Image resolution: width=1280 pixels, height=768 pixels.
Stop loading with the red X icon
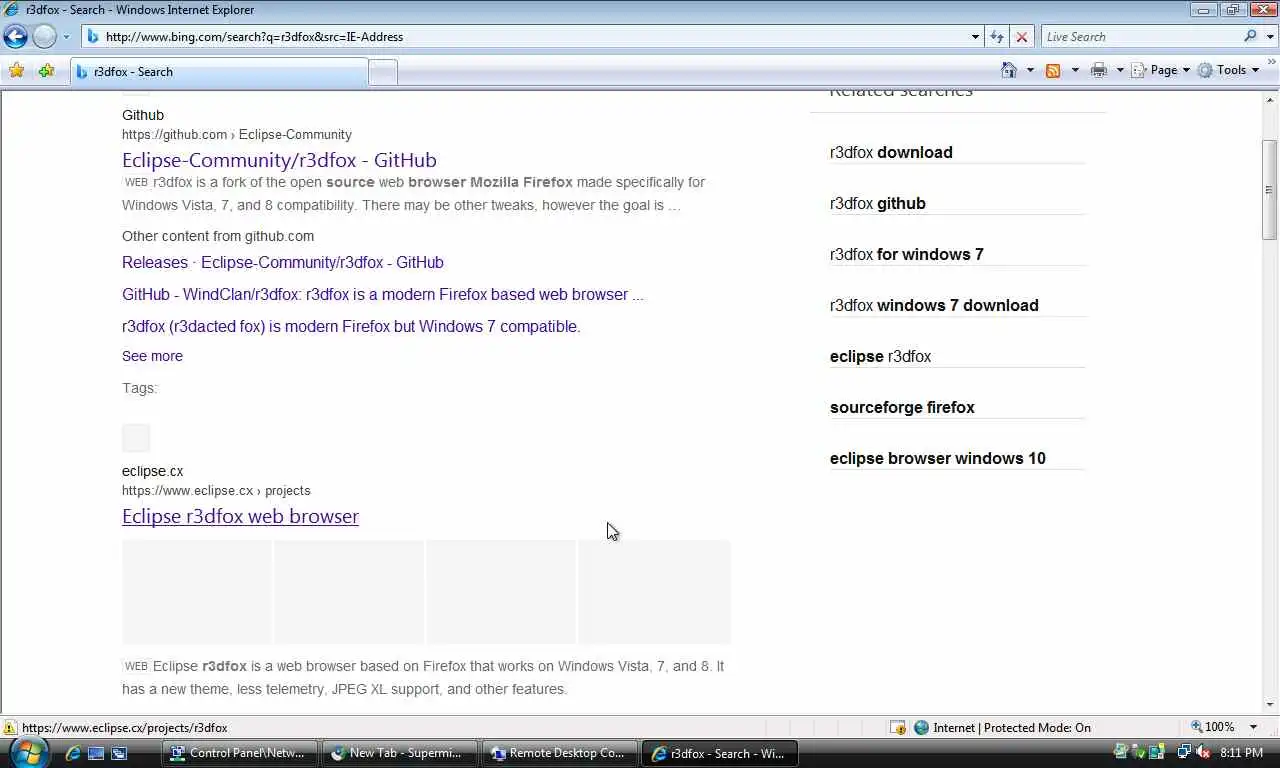coord(1021,37)
